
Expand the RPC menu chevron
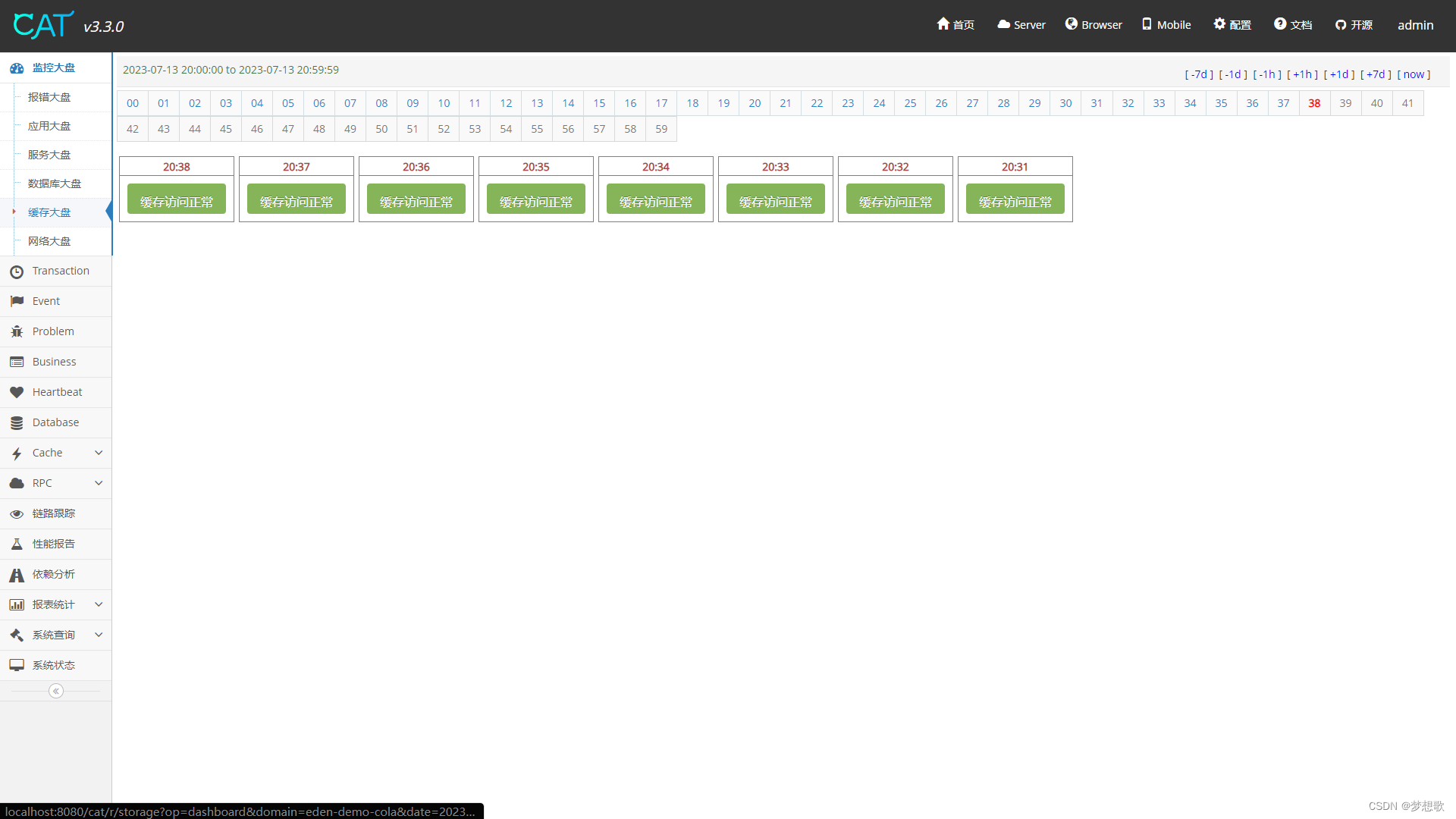tap(99, 483)
